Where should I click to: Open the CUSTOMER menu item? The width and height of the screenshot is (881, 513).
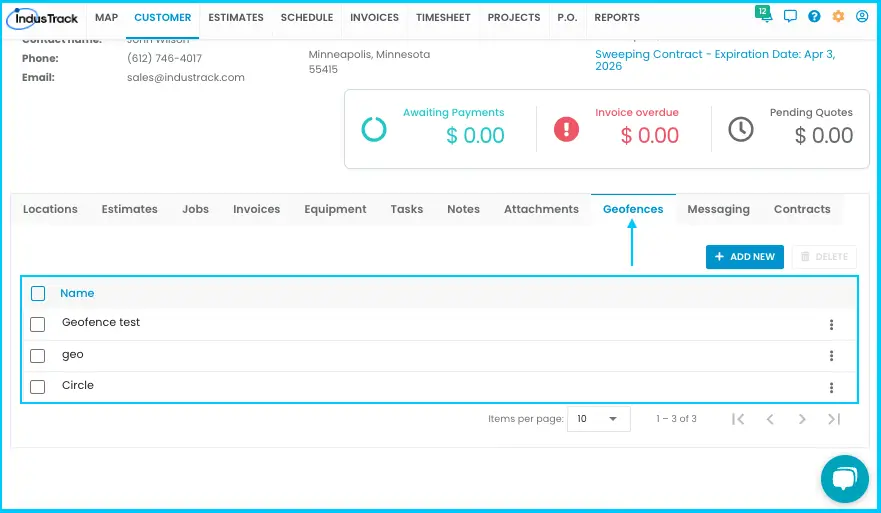162,17
